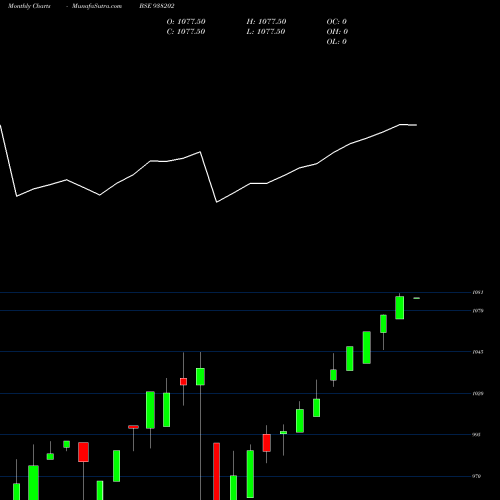This screenshot has width=500, height=500.
Task: Click the 'OC: 0' readout
Action: (337, 22)
